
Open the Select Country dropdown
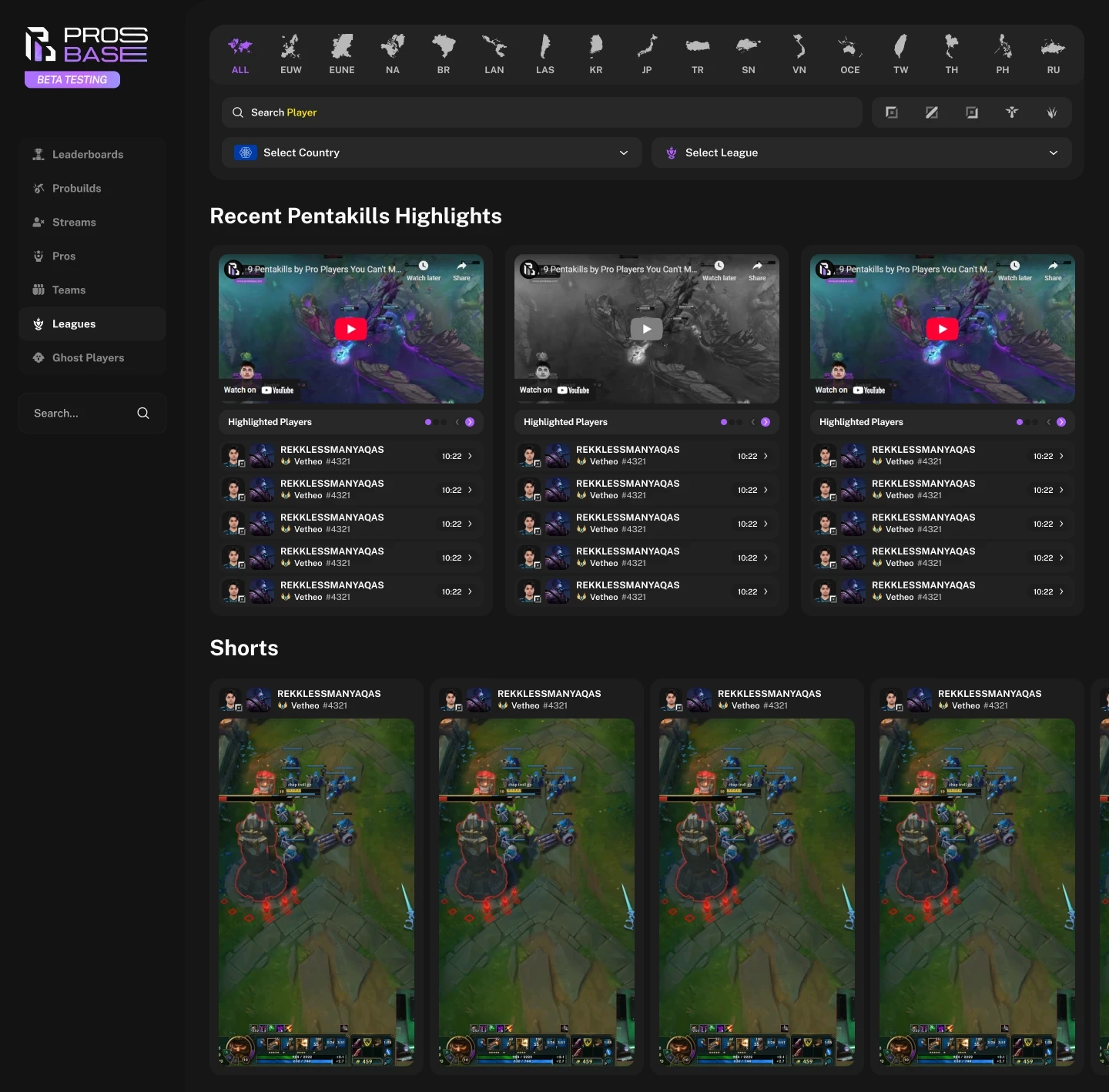tap(432, 152)
